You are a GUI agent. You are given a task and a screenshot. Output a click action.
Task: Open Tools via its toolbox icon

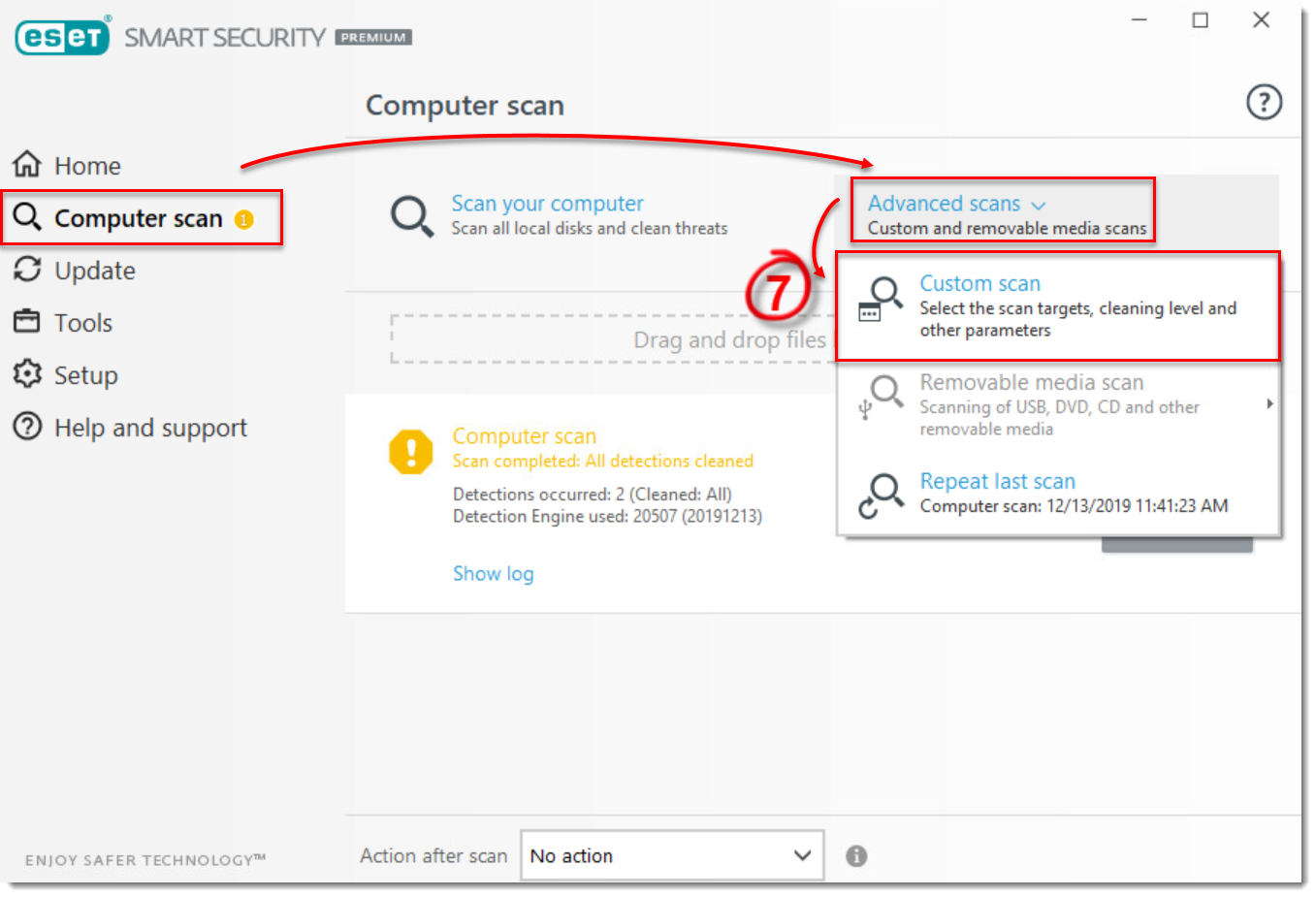pyautogui.click(x=28, y=322)
